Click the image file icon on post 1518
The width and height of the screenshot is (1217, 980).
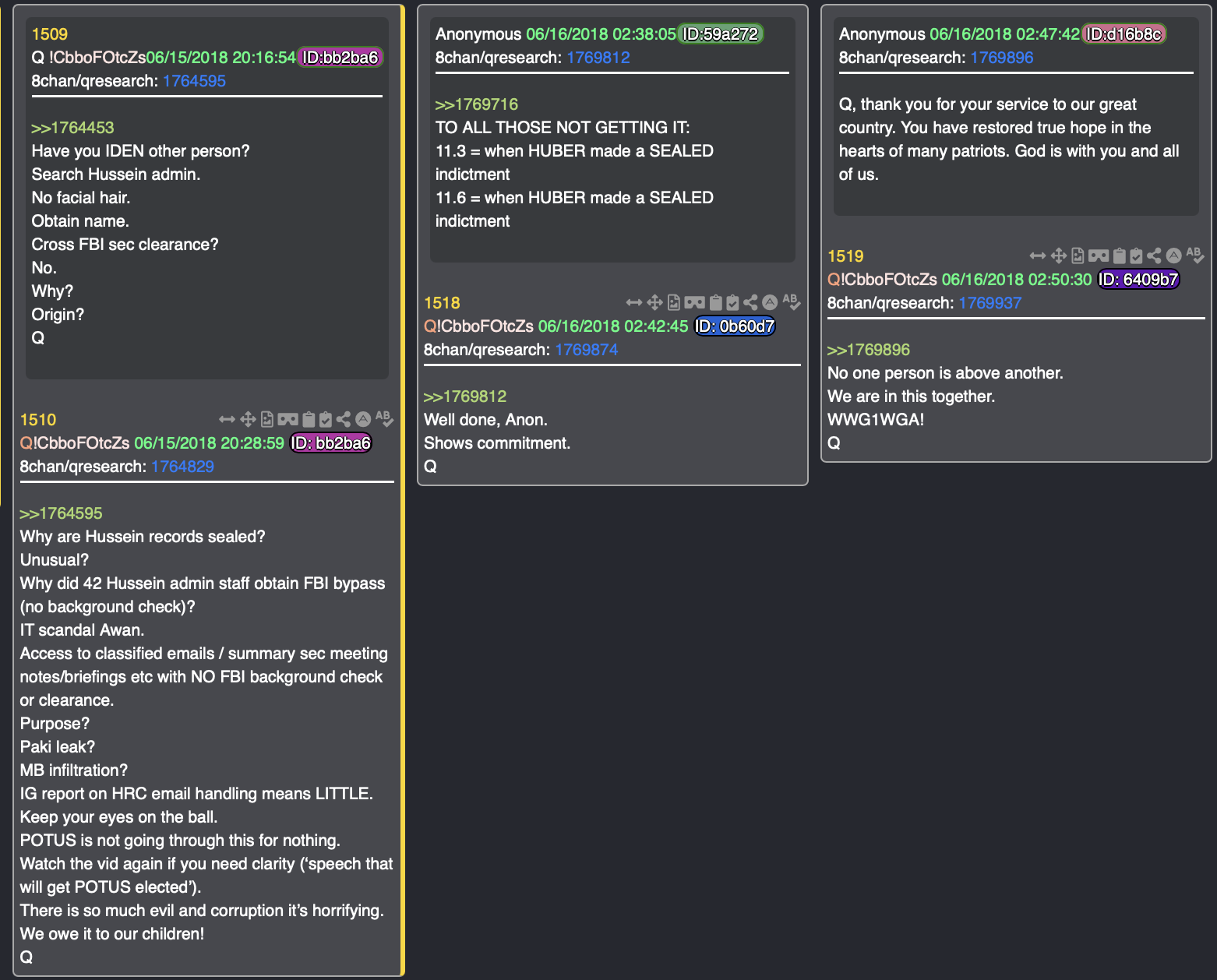coord(674,303)
